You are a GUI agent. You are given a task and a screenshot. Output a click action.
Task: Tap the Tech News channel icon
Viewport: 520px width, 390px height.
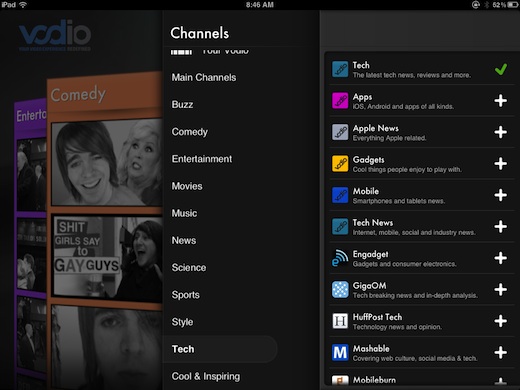tap(340, 226)
